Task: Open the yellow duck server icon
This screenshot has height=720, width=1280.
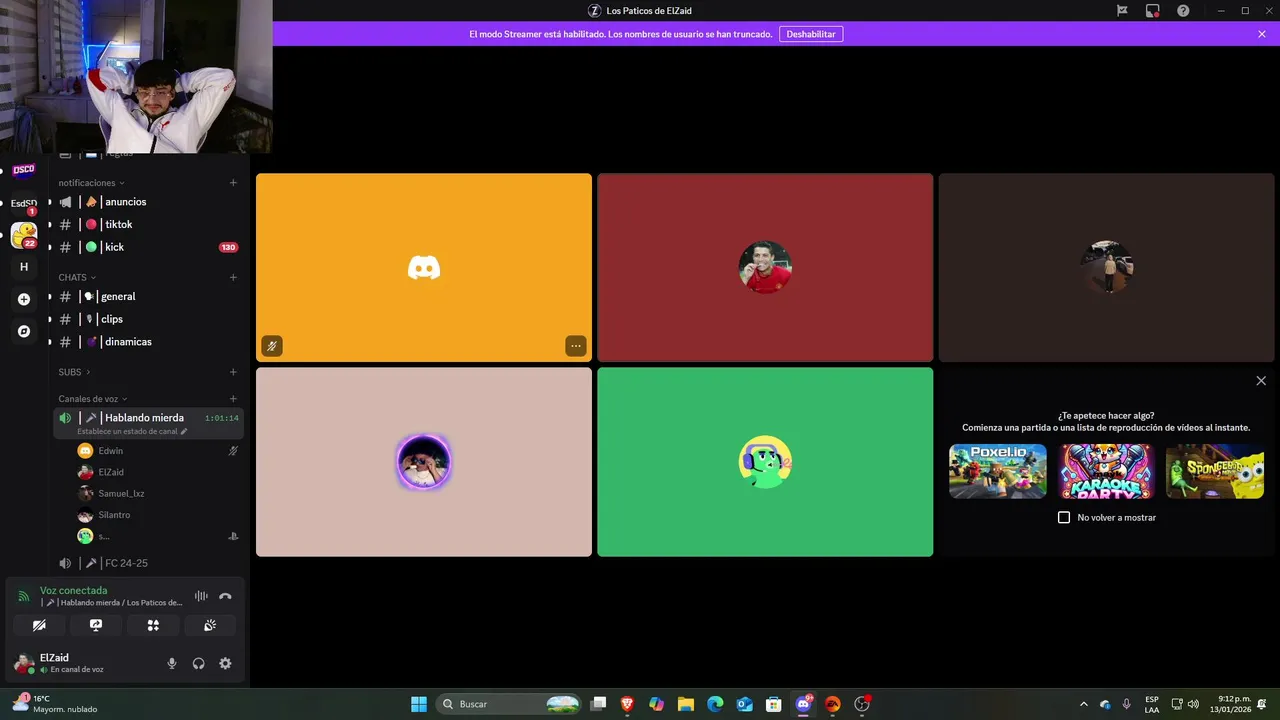Action: pos(24,235)
